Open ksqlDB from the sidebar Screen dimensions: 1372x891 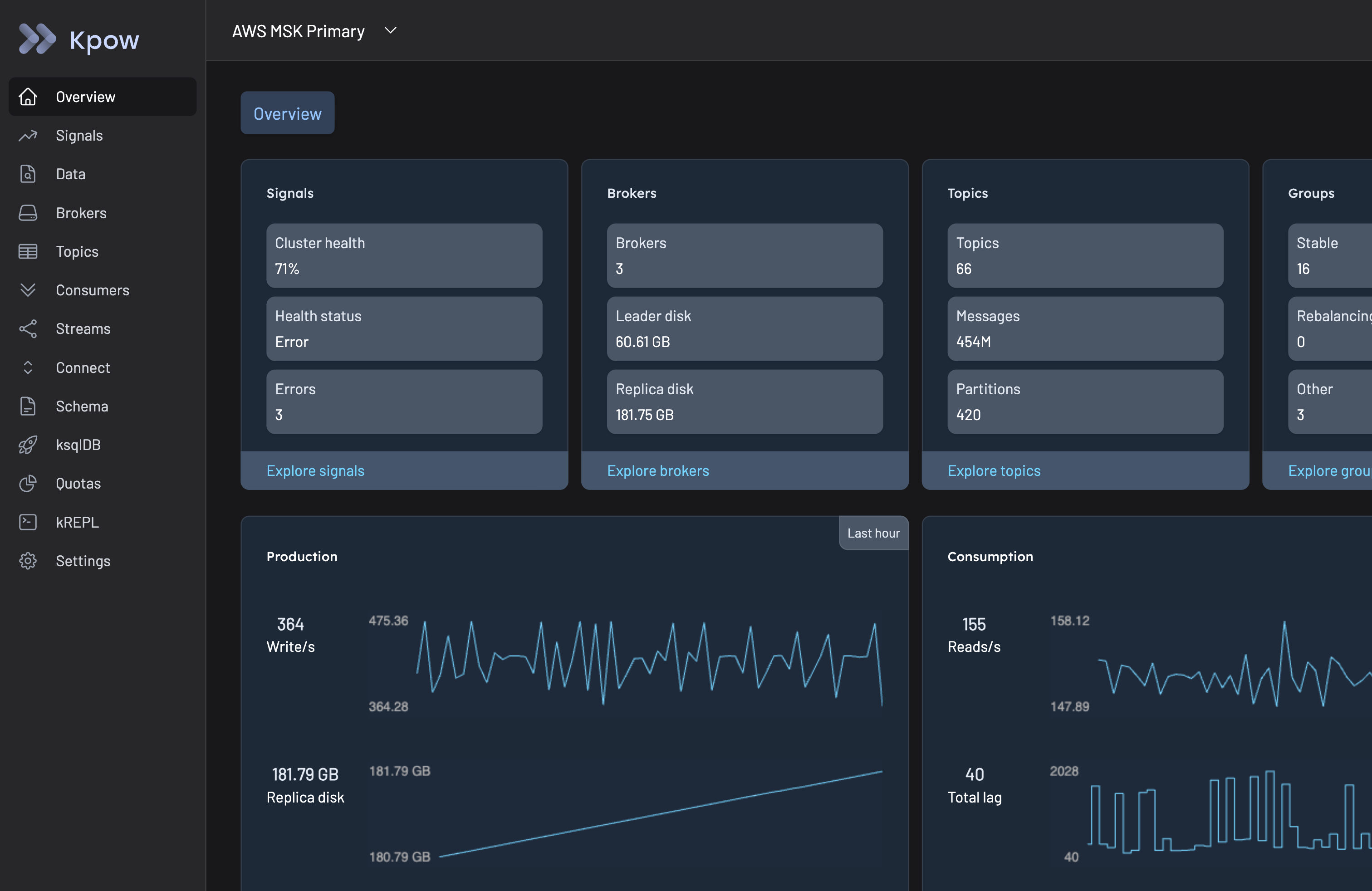103,445
